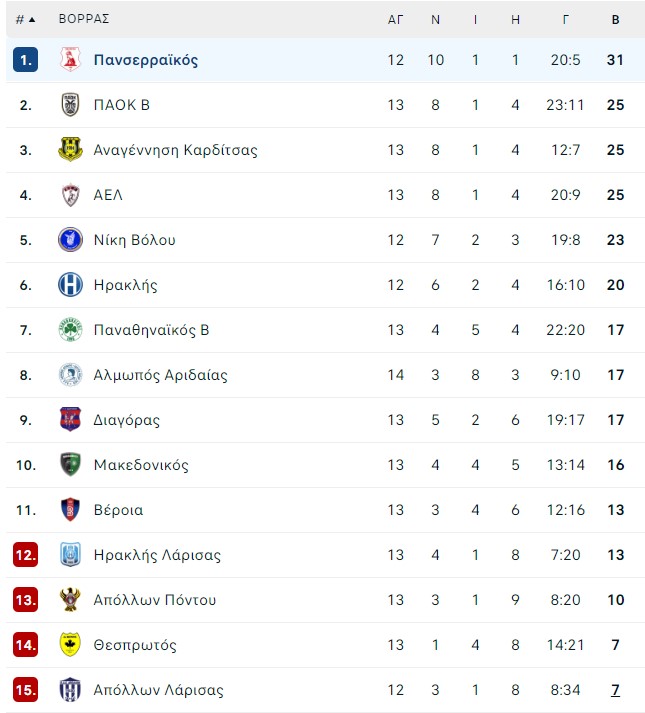Click the Γ goals column header
This screenshot has height=713, width=645.
(x=565, y=20)
